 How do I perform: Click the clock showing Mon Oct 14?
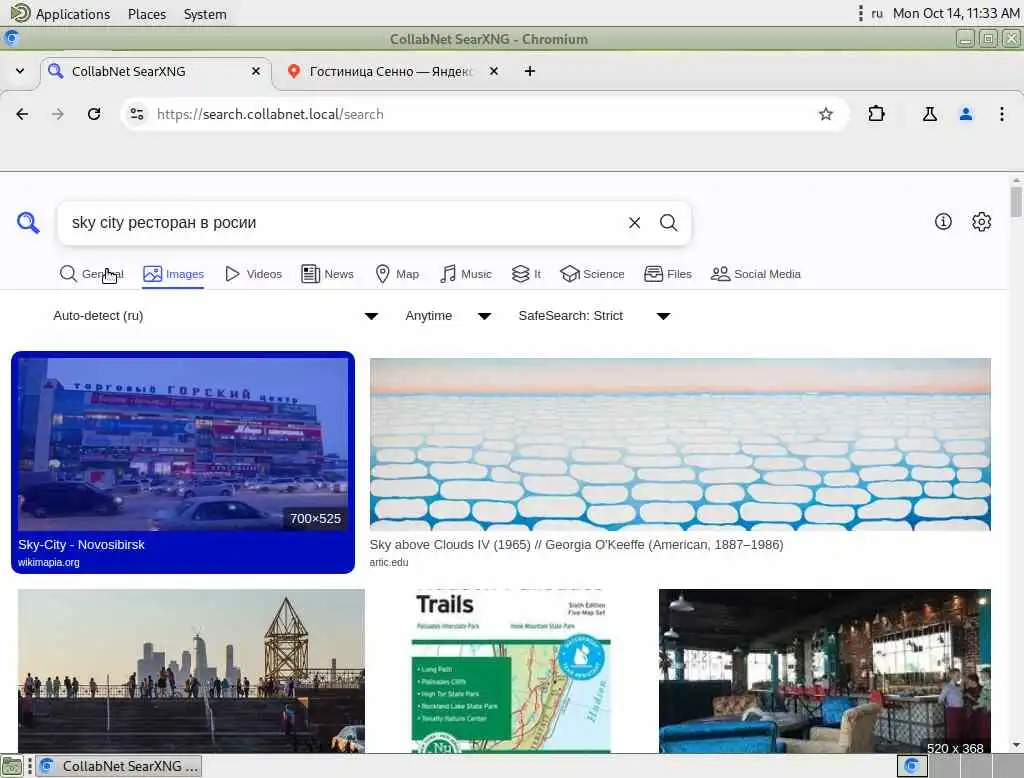coord(955,14)
